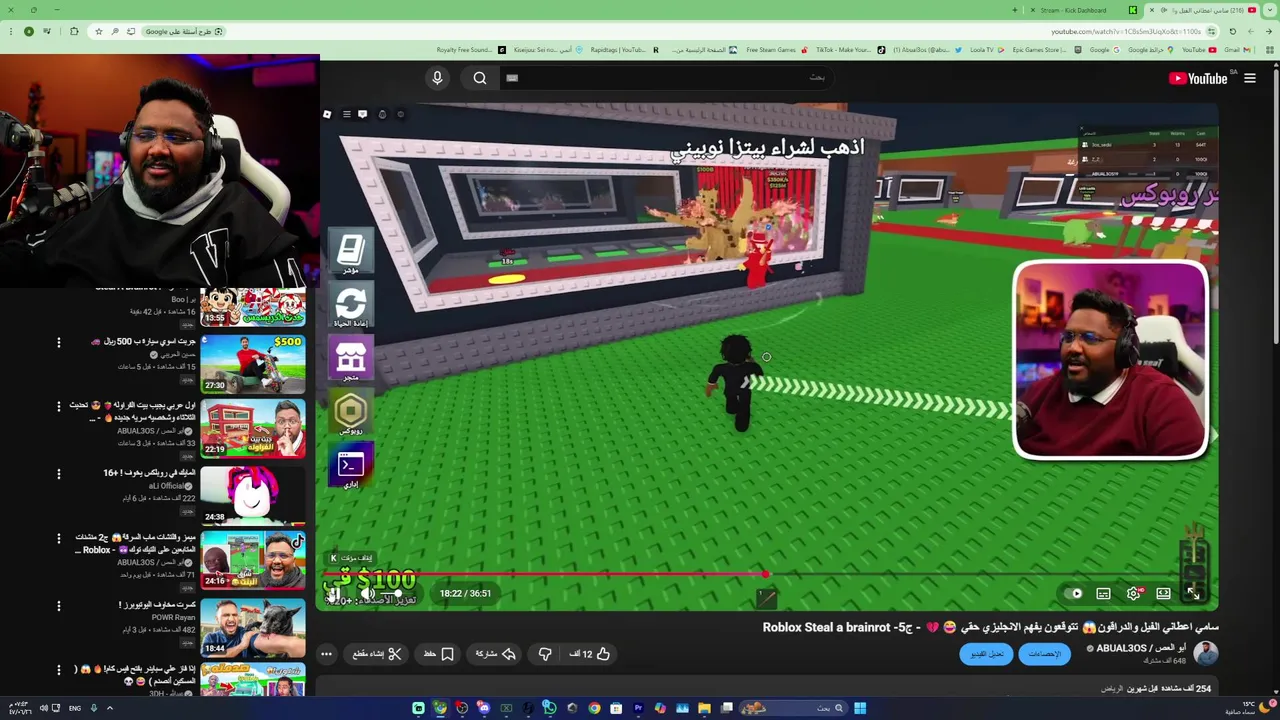Click the in-game book index icon

point(350,251)
